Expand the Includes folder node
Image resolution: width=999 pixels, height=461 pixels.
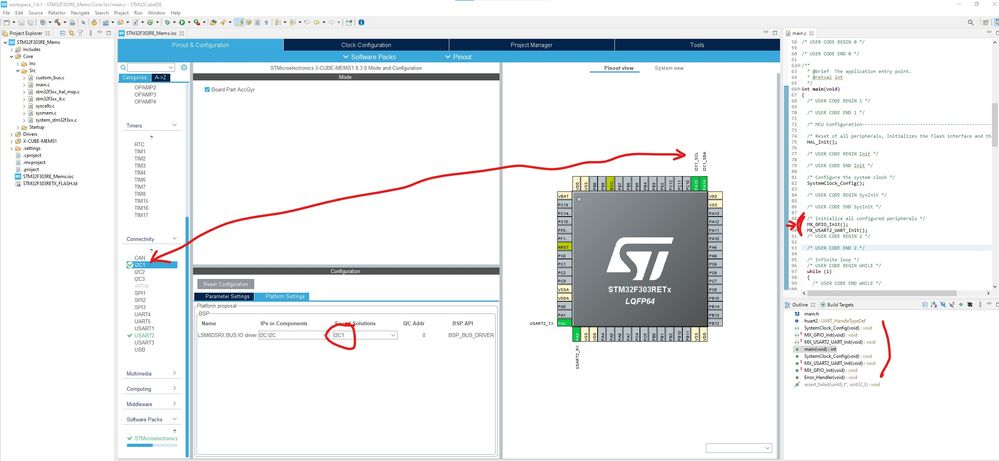11,50
